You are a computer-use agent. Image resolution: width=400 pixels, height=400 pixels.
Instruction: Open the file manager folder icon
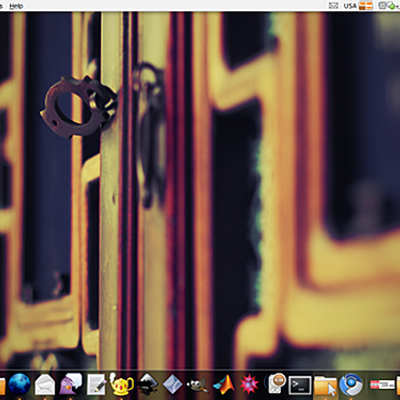click(x=326, y=385)
